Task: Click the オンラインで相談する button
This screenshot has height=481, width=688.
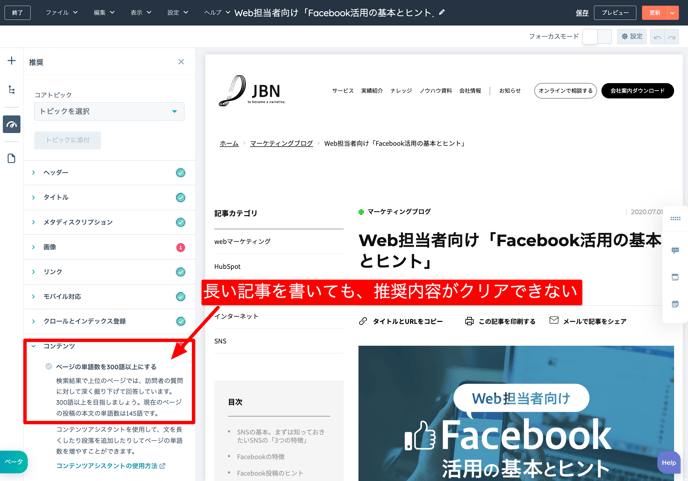Action: tap(565, 91)
